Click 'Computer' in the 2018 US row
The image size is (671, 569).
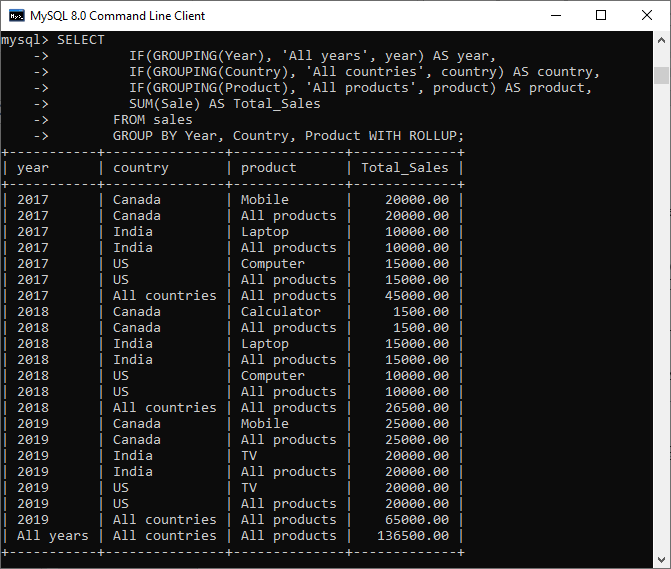(x=273, y=376)
